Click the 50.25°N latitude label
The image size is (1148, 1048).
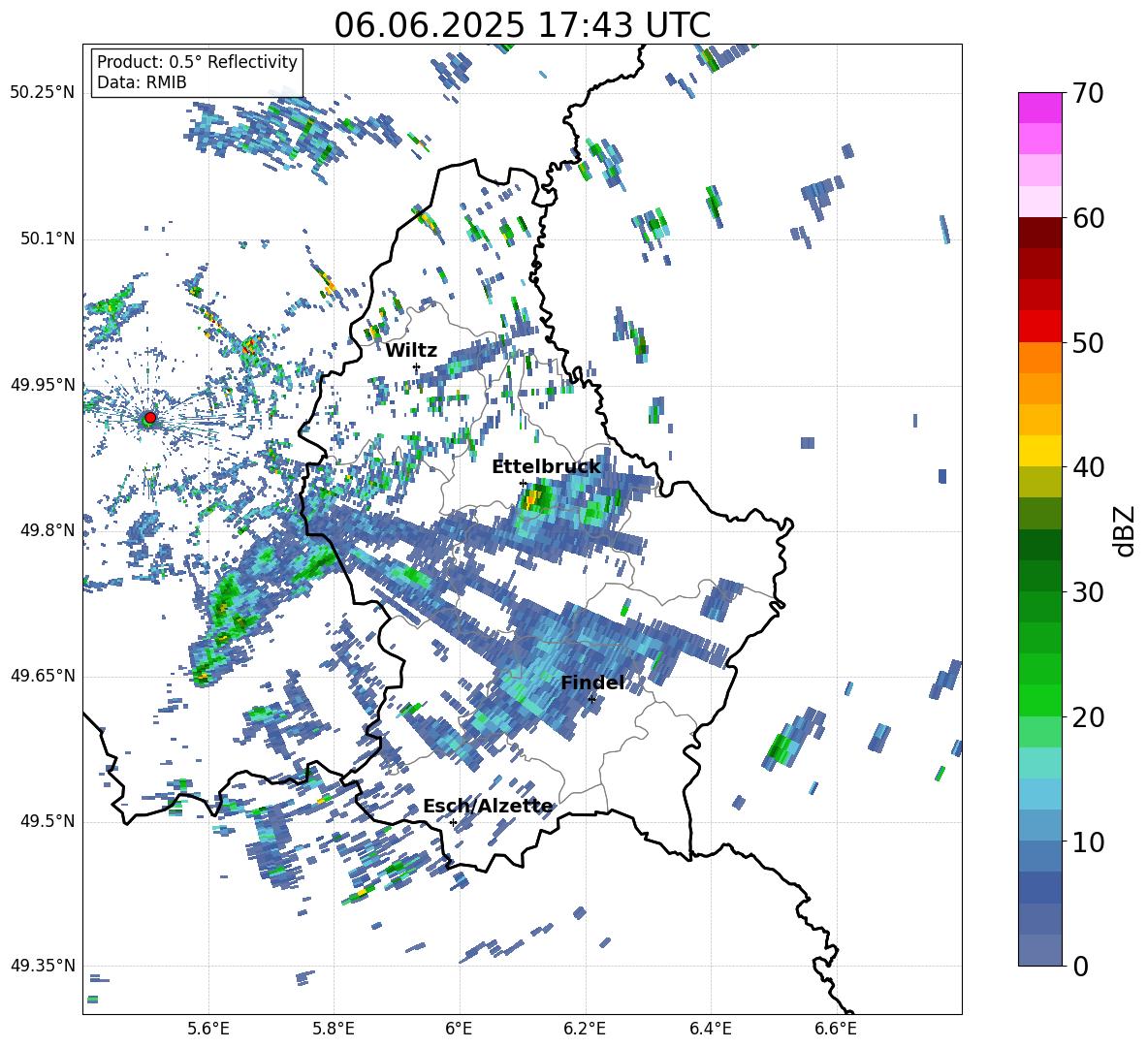point(43,92)
